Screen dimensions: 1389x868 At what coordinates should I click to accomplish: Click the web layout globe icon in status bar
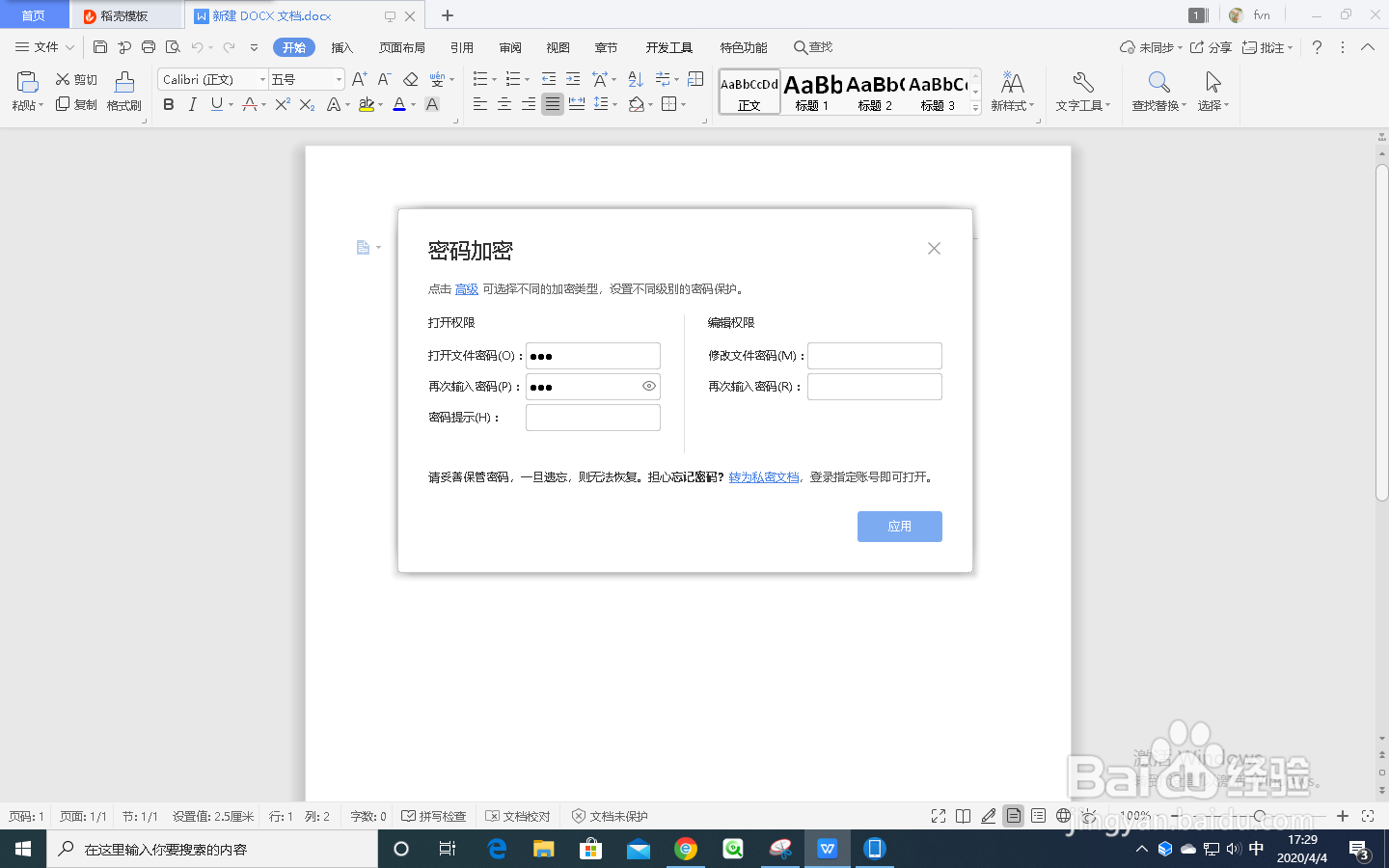(1063, 816)
